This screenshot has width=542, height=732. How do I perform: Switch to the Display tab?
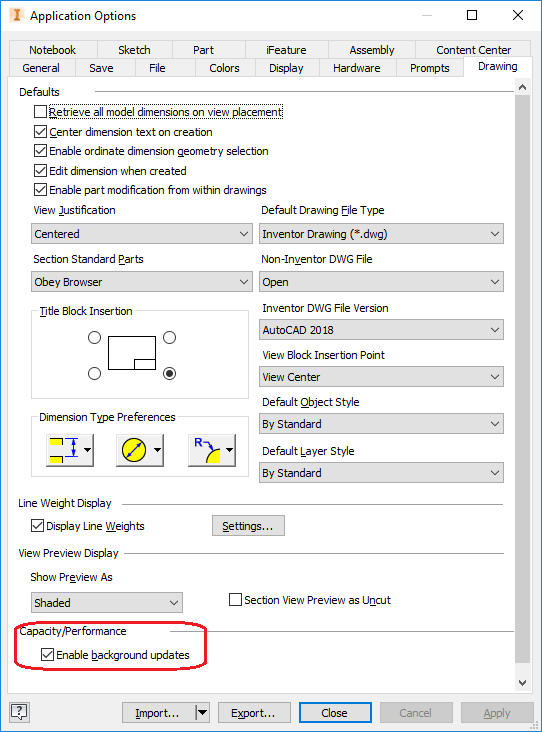(x=286, y=68)
